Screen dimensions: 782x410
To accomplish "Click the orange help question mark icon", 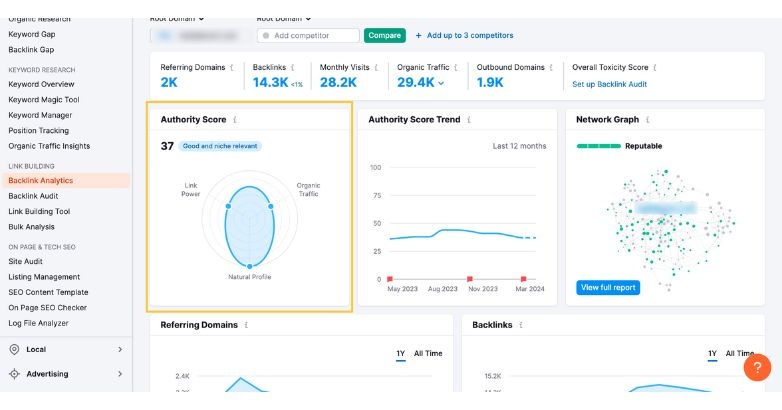I will tap(757, 367).
